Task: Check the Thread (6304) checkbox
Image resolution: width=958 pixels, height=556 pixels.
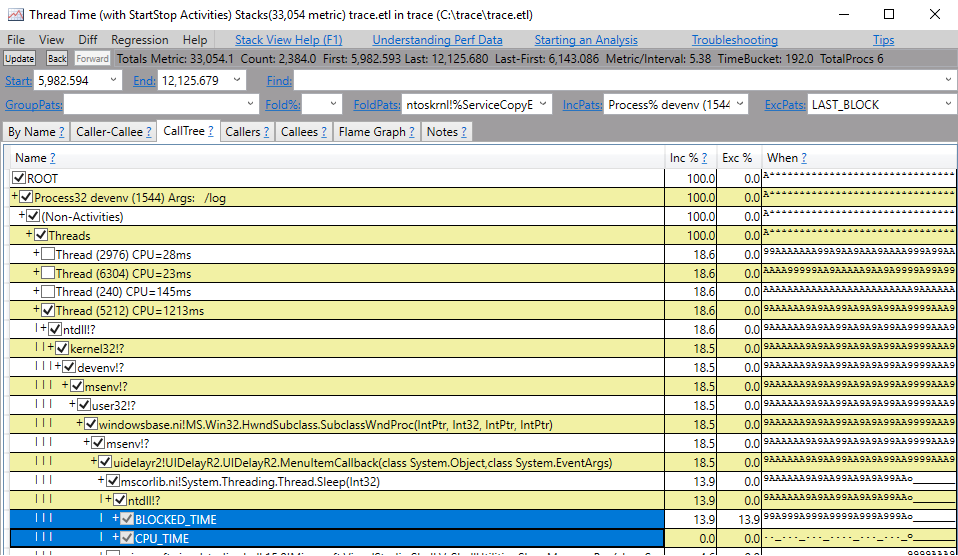Action: (48, 273)
